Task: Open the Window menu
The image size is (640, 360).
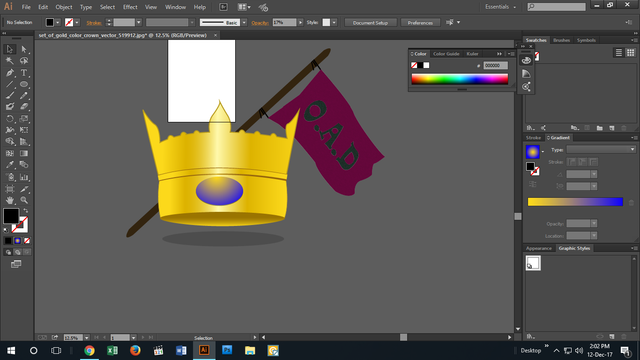Action: 176,7
